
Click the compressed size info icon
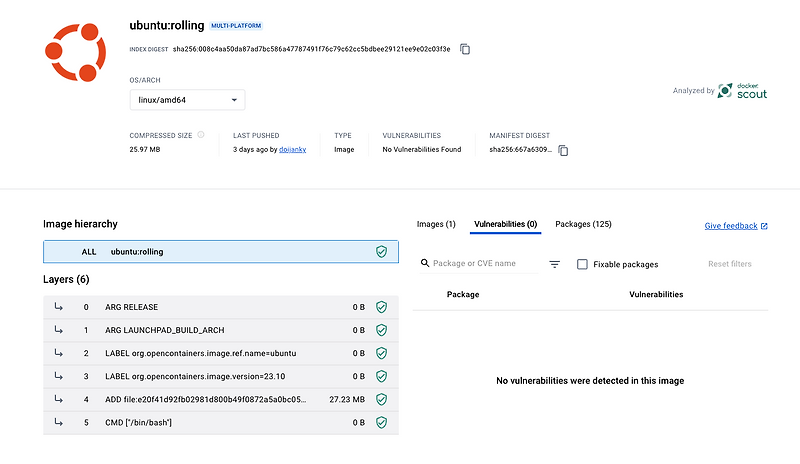201,135
